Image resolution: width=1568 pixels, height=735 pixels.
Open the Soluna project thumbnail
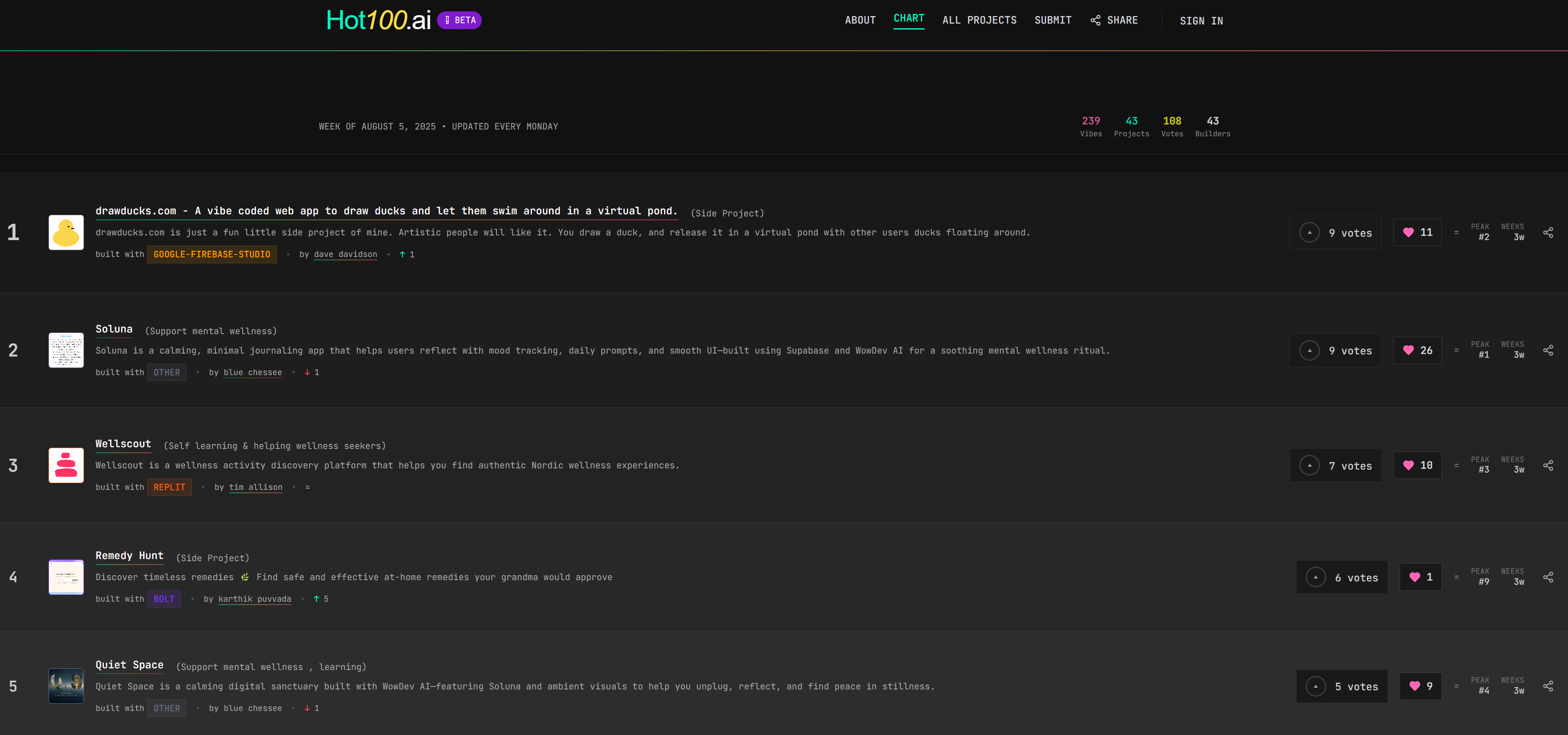(x=66, y=350)
